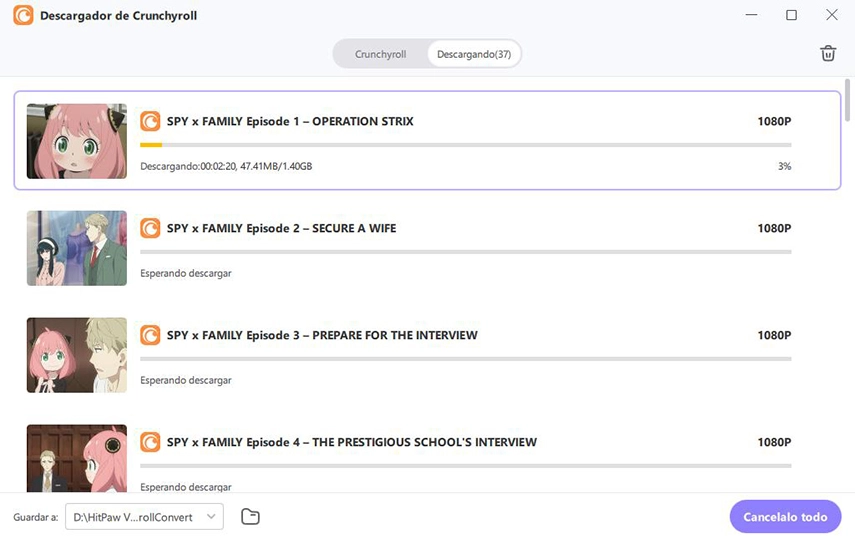Click the 'Descargando:00:02:20, 47.41MB/1.40GB' status

226,166
